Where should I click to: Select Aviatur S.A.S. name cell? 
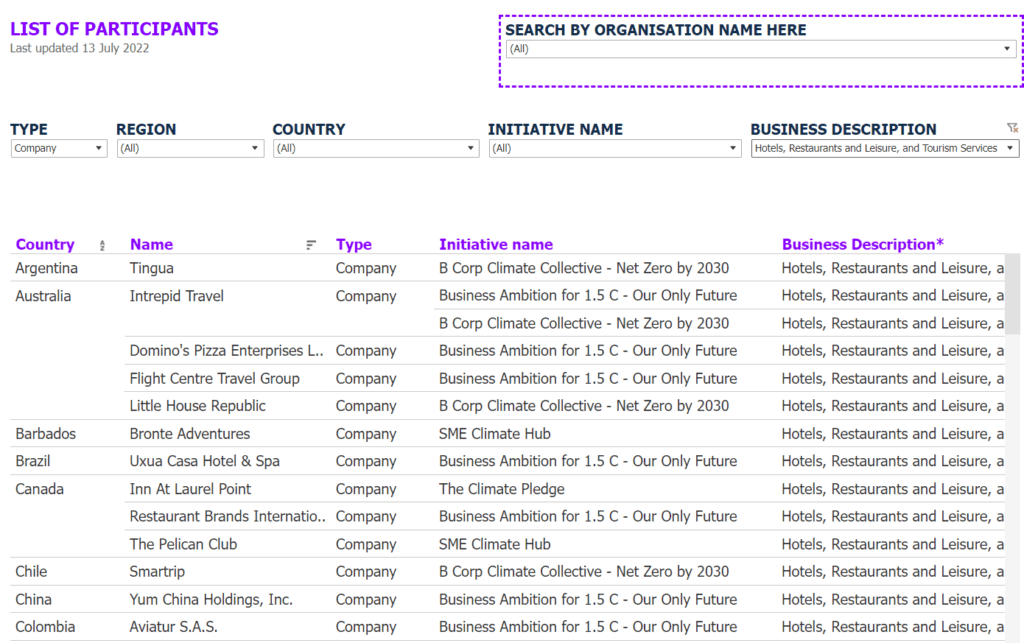pos(173,627)
